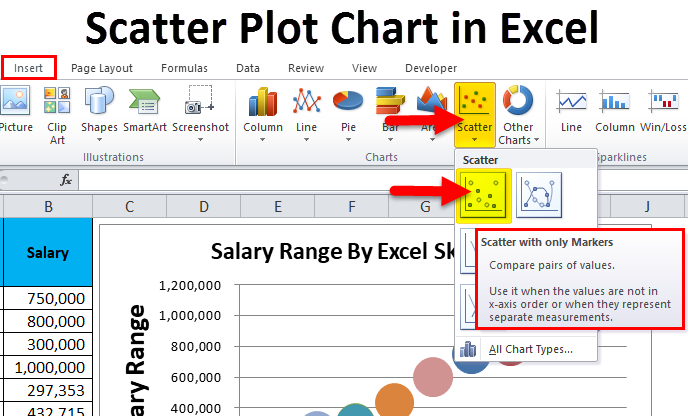Select the Salary header cell
The width and height of the screenshot is (688, 416).
pos(48,252)
